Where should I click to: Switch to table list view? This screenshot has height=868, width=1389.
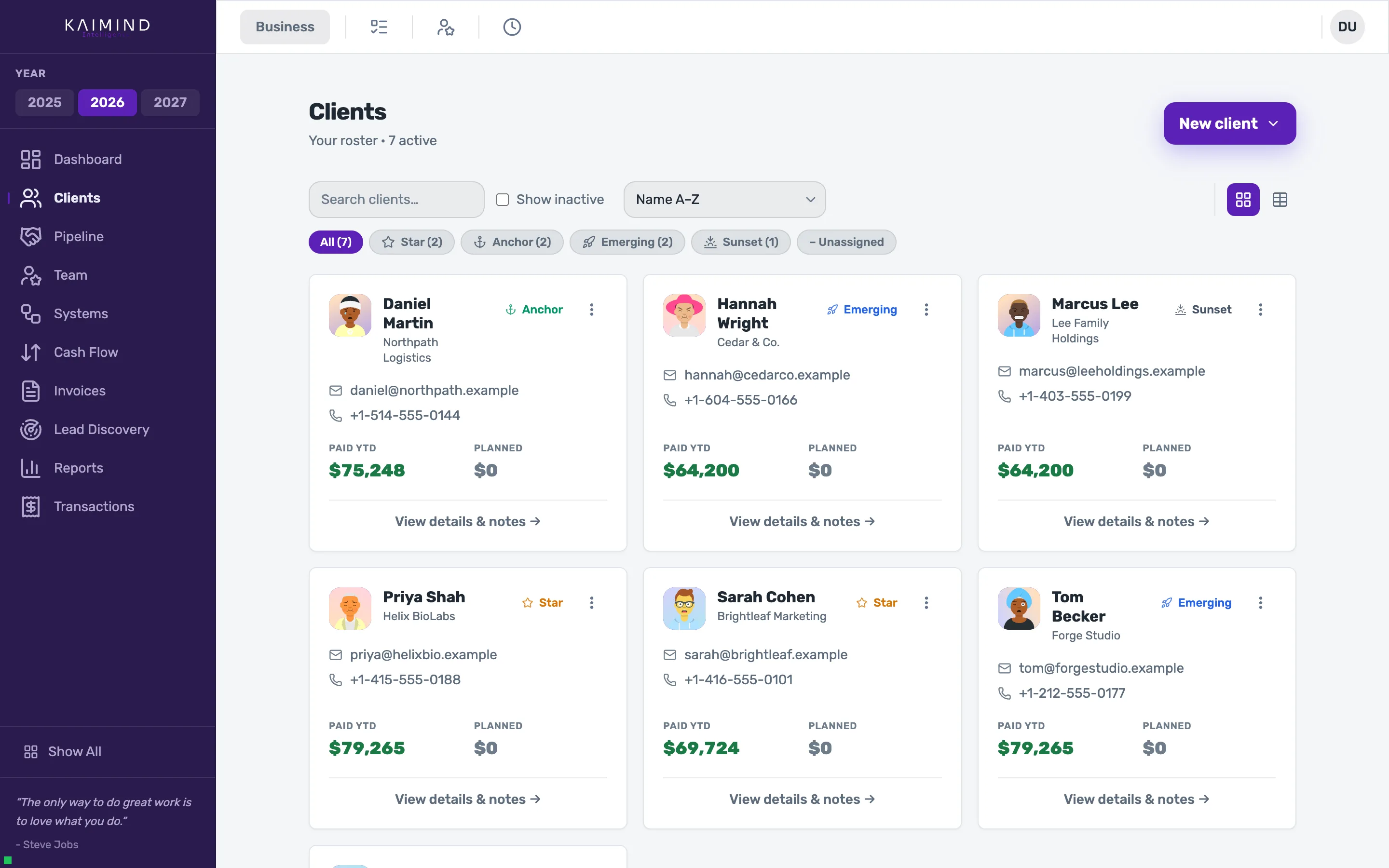tap(1280, 200)
